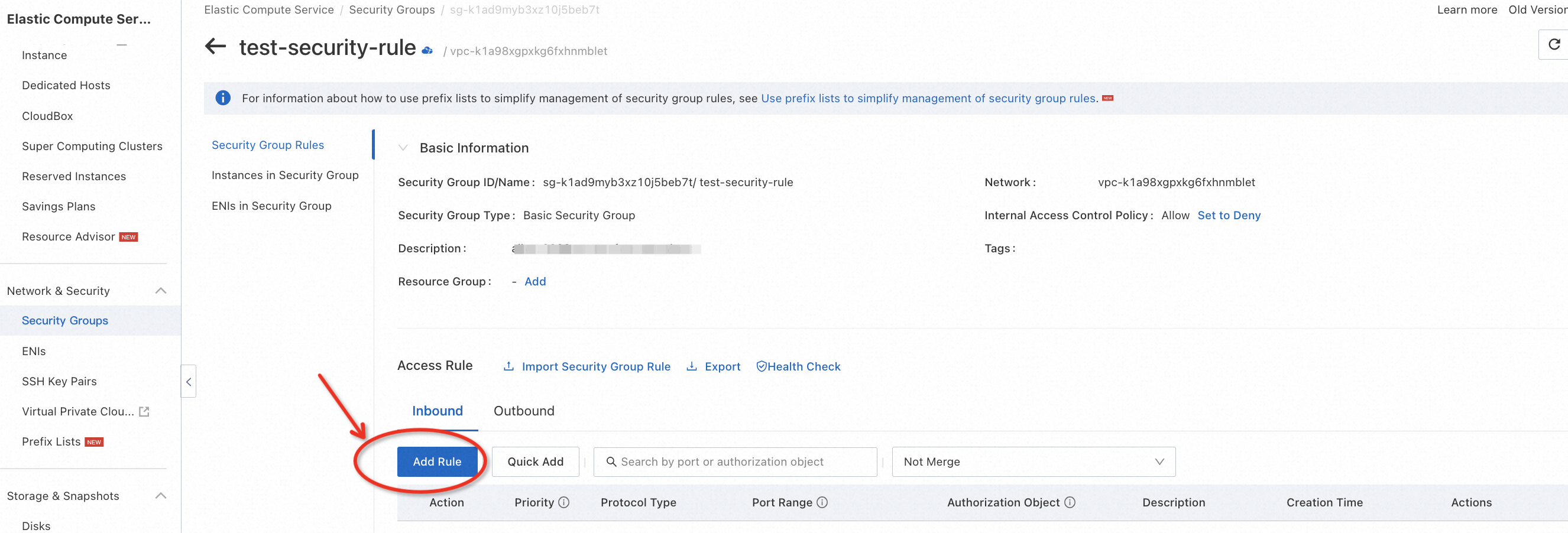Click Set to Deny link
This screenshot has width=1568, height=533.
point(1229,216)
